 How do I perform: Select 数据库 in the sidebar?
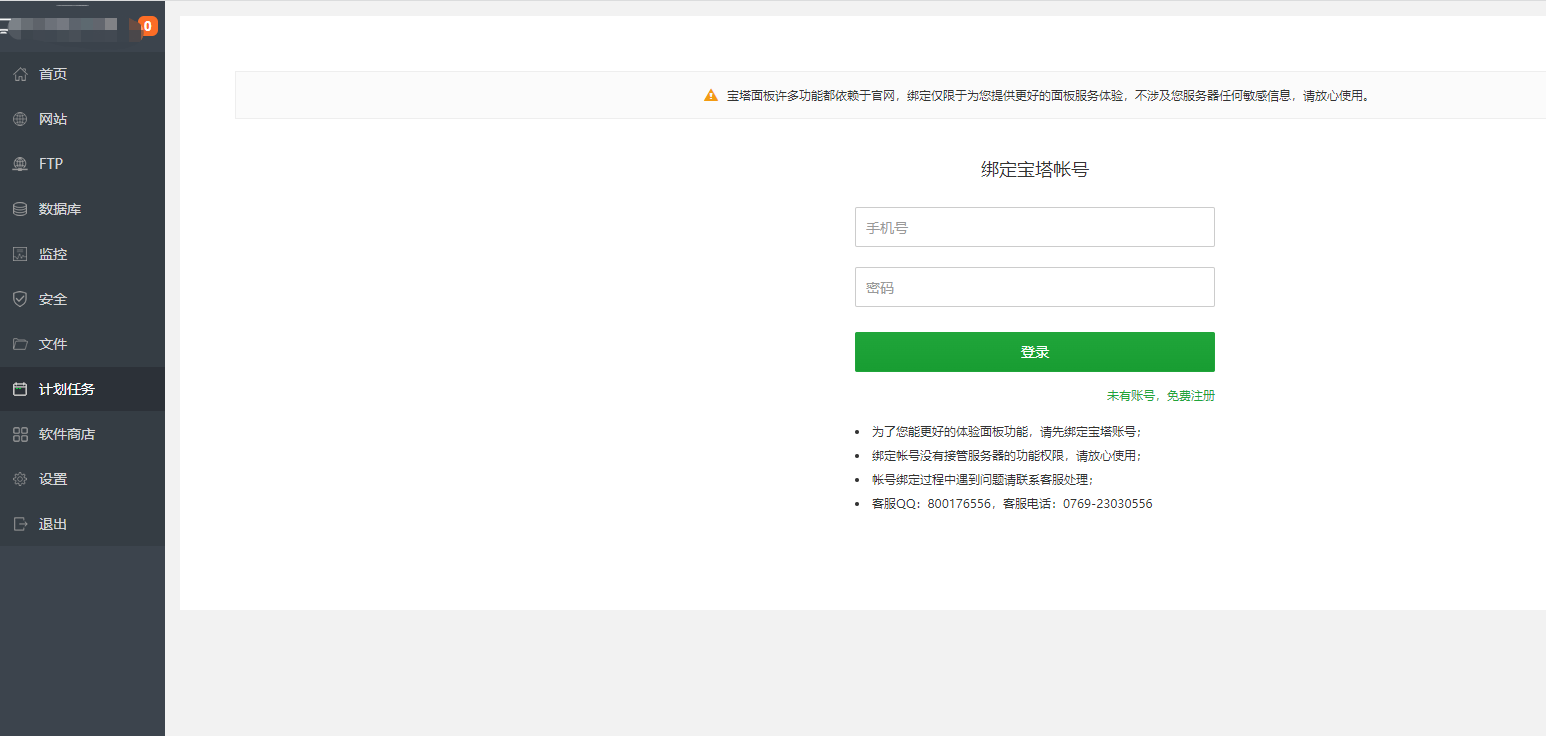(x=82, y=209)
